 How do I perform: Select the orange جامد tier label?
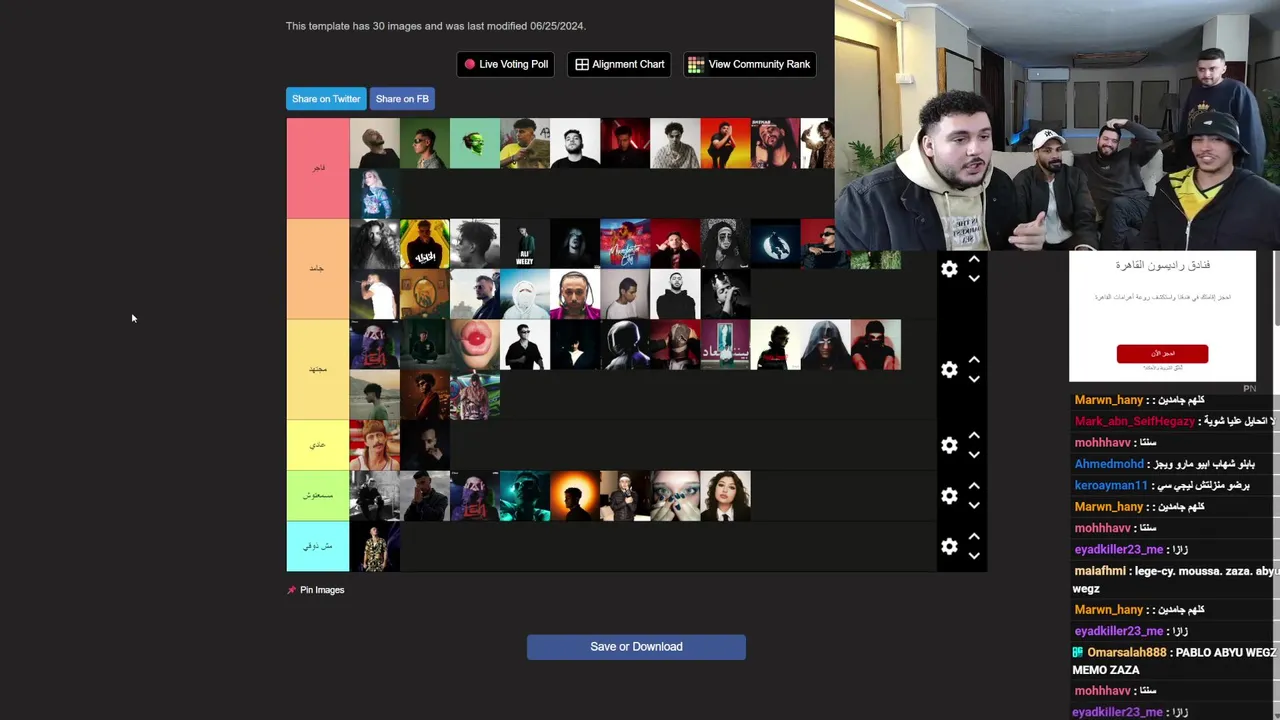(x=318, y=269)
